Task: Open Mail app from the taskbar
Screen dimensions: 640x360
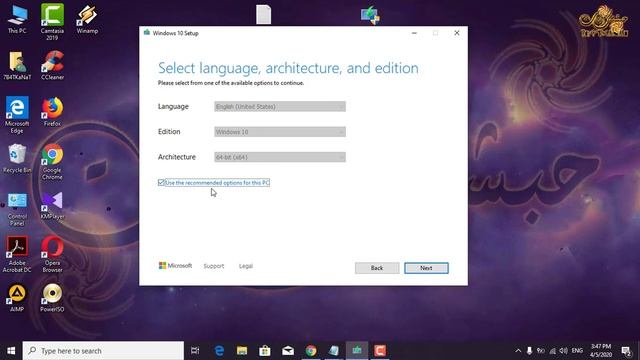Action: (288, 351)
